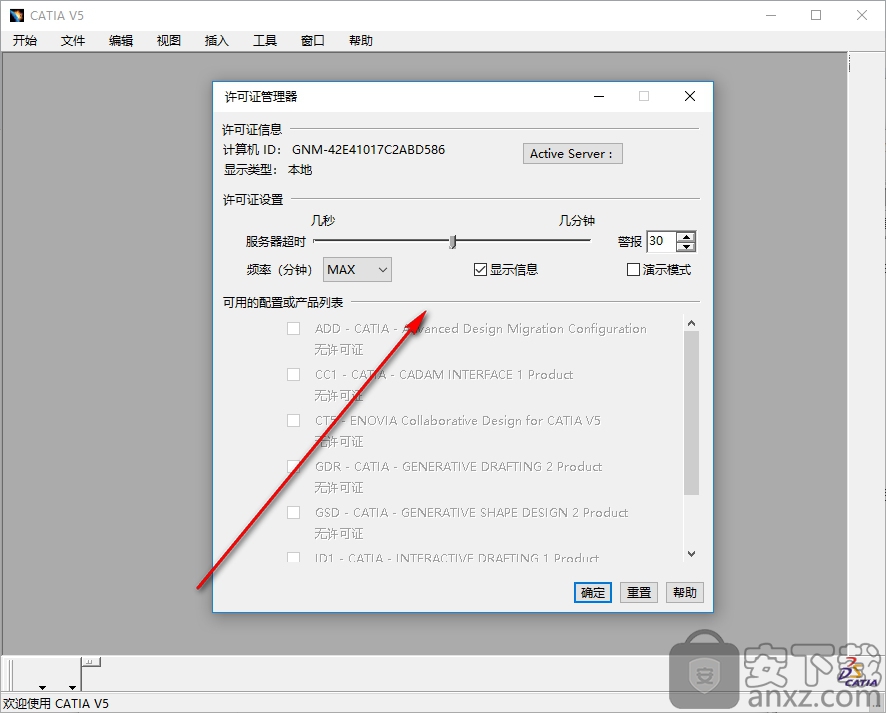Click the product list scroll down arrow
The image size is (886, 713).
click(691, 554)
